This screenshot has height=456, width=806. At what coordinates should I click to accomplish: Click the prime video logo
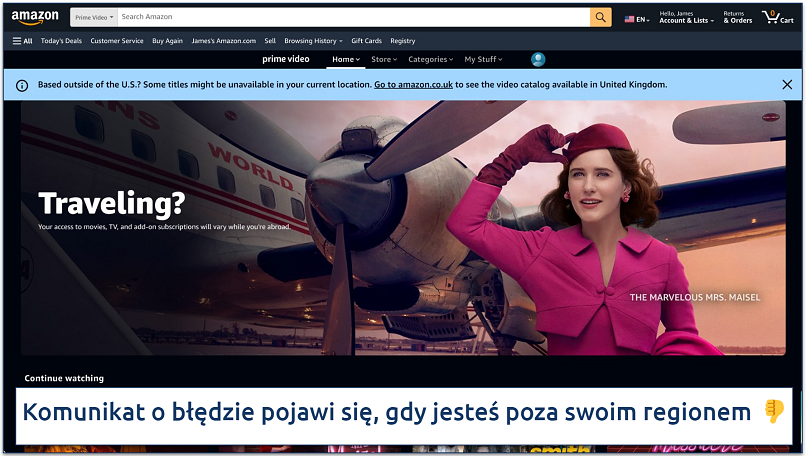286,59
